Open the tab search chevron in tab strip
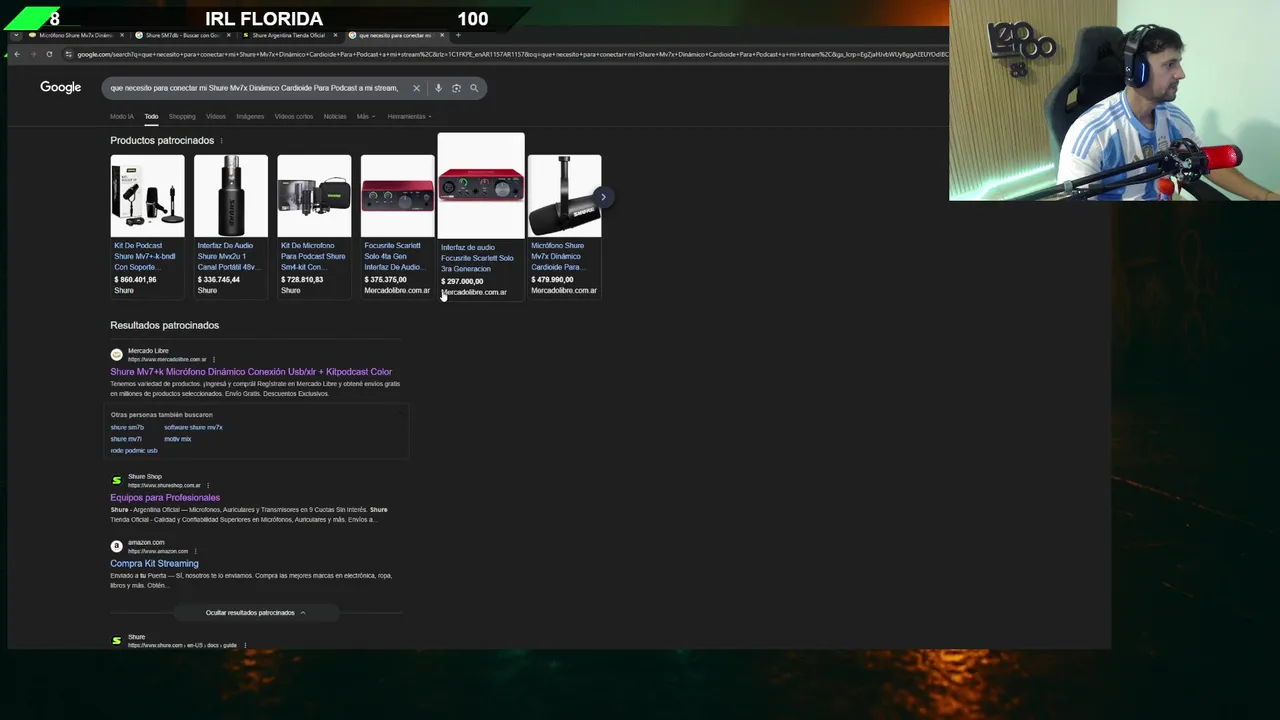The height and width of the screenshot is (720, 1280). tap(16, 35)
